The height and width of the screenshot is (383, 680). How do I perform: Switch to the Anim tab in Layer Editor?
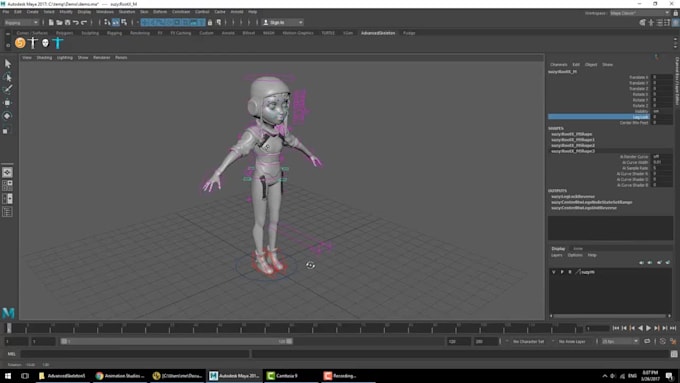578,249
